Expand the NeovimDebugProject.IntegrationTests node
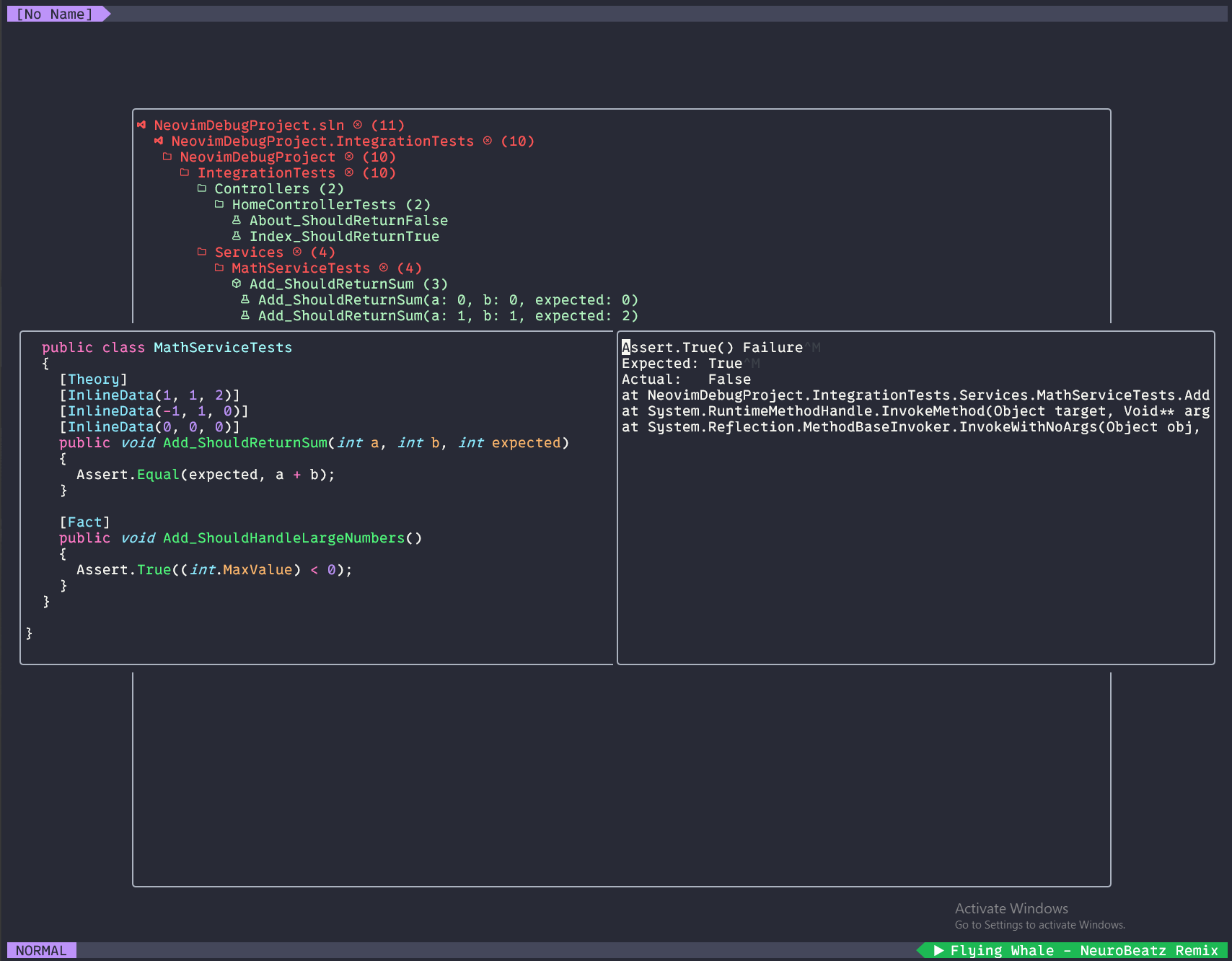The width and height of the screenshot is (1232, 961). (x=159, y=141)
